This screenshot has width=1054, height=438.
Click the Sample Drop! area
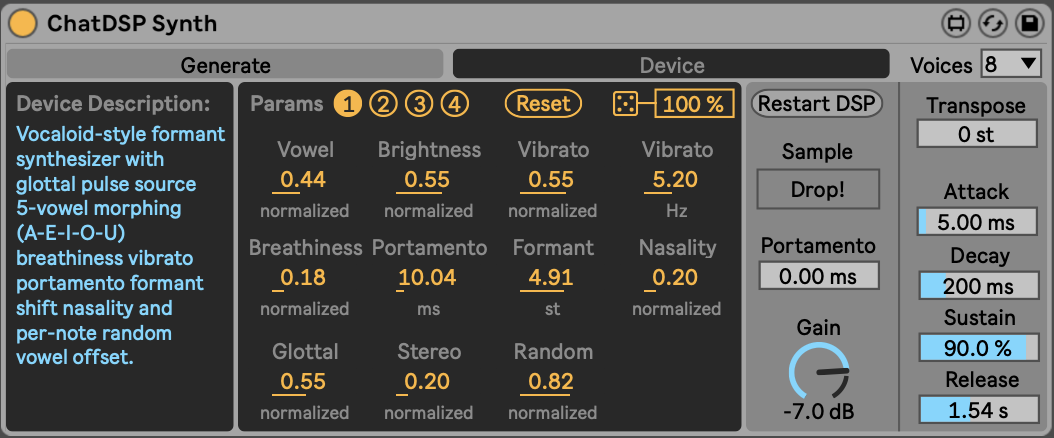pyautogui.click(x=818, y=190)
